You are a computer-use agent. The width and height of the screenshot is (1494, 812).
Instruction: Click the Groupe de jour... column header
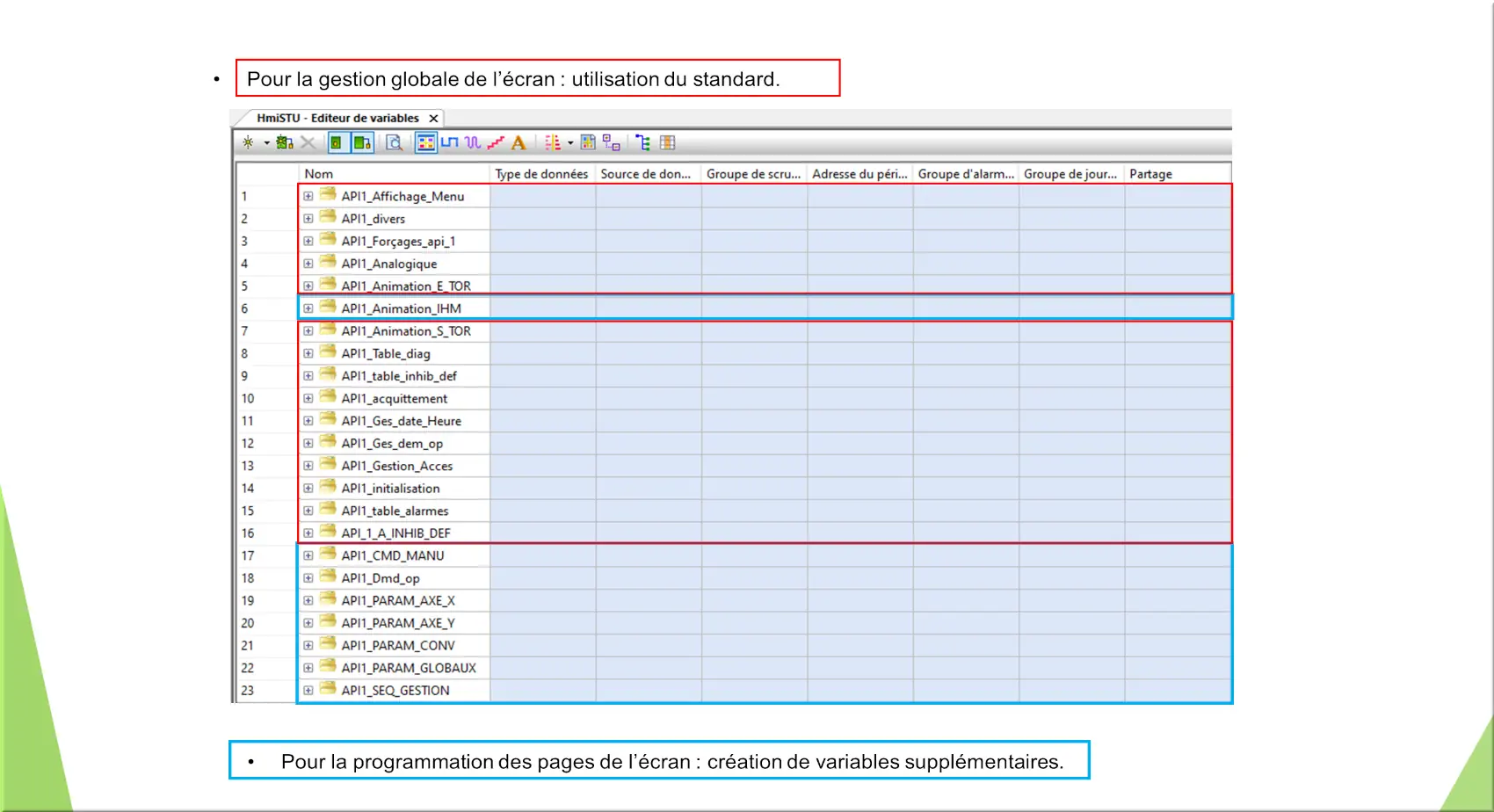pos(1071,174)
